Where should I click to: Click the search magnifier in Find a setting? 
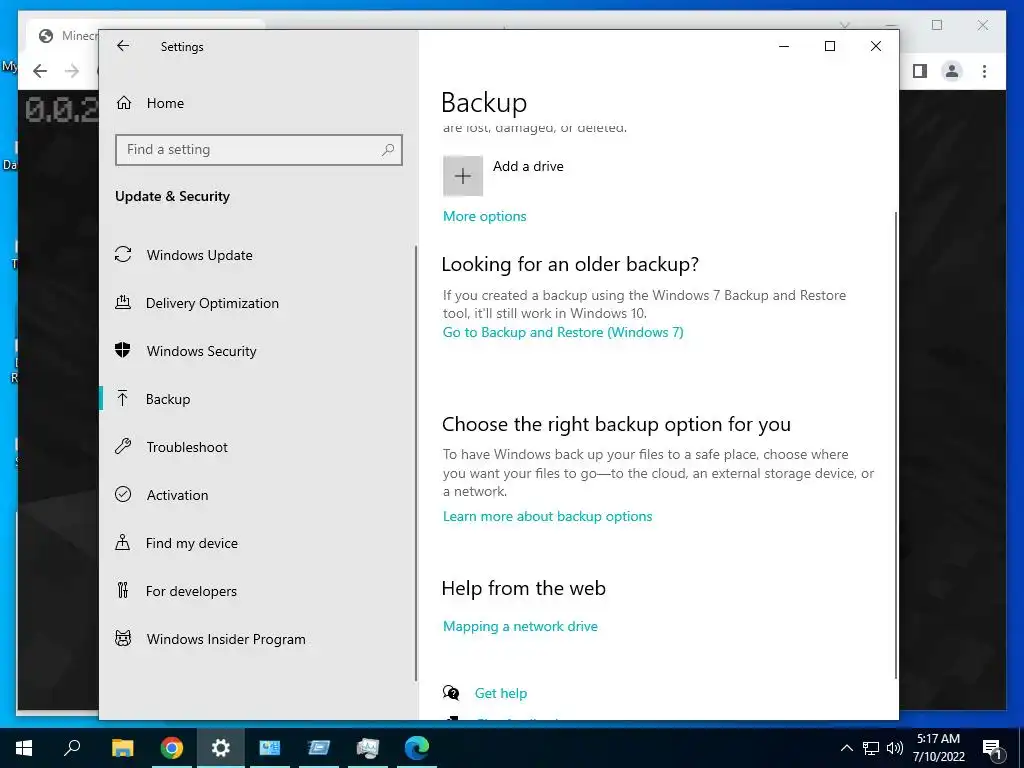(388, 150)
